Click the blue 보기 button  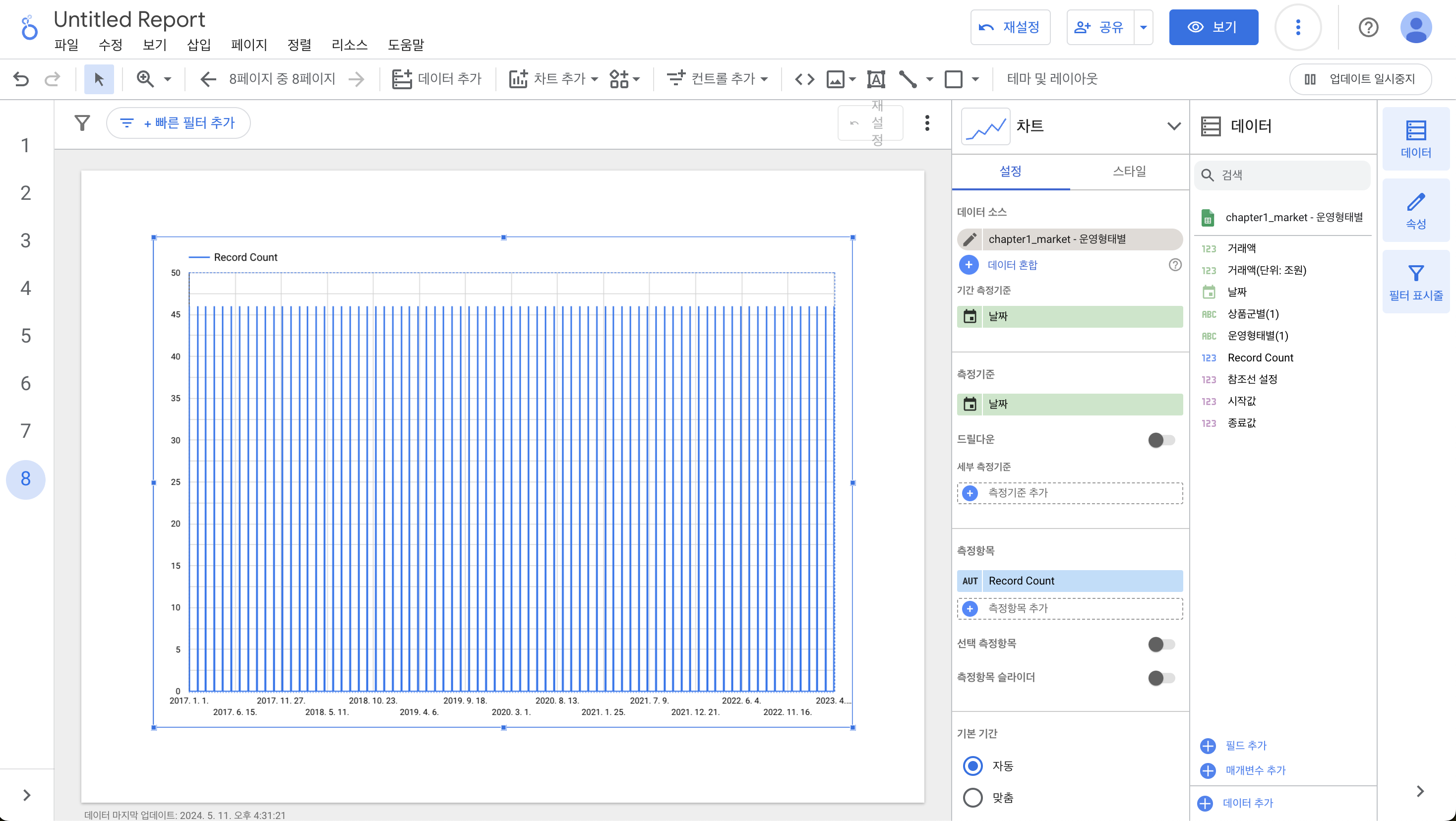pyautogui.click(x=1213, y=27)
